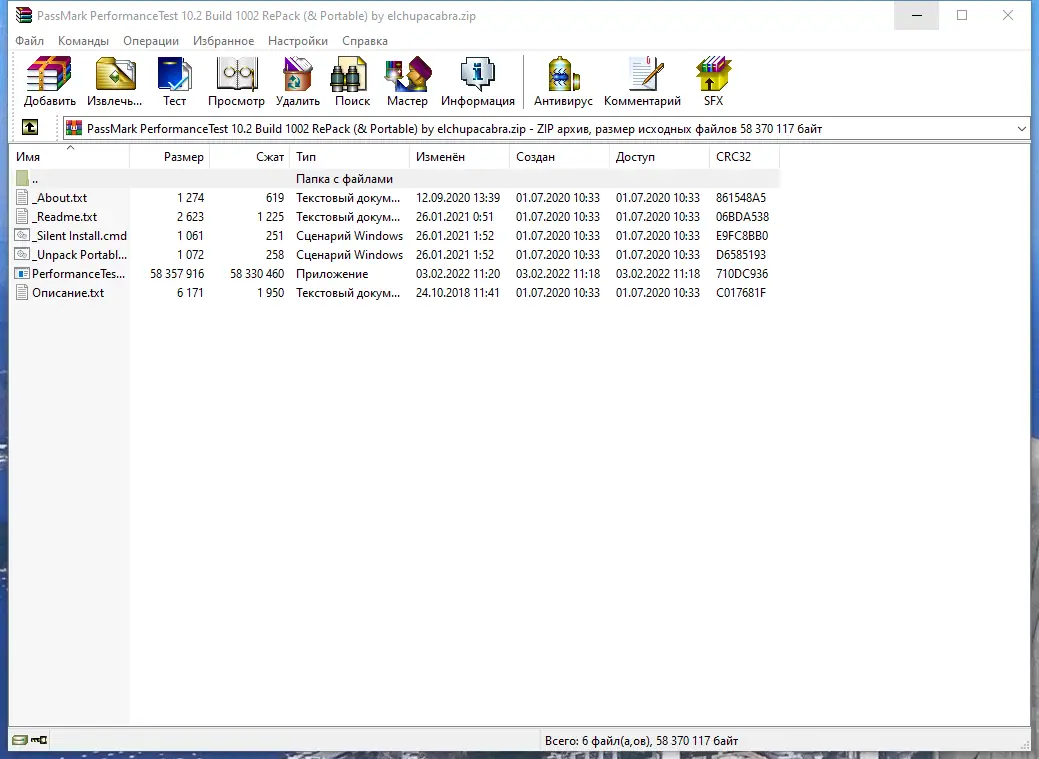Convert archive using the SFX toolbar icon

pos(713,80)
